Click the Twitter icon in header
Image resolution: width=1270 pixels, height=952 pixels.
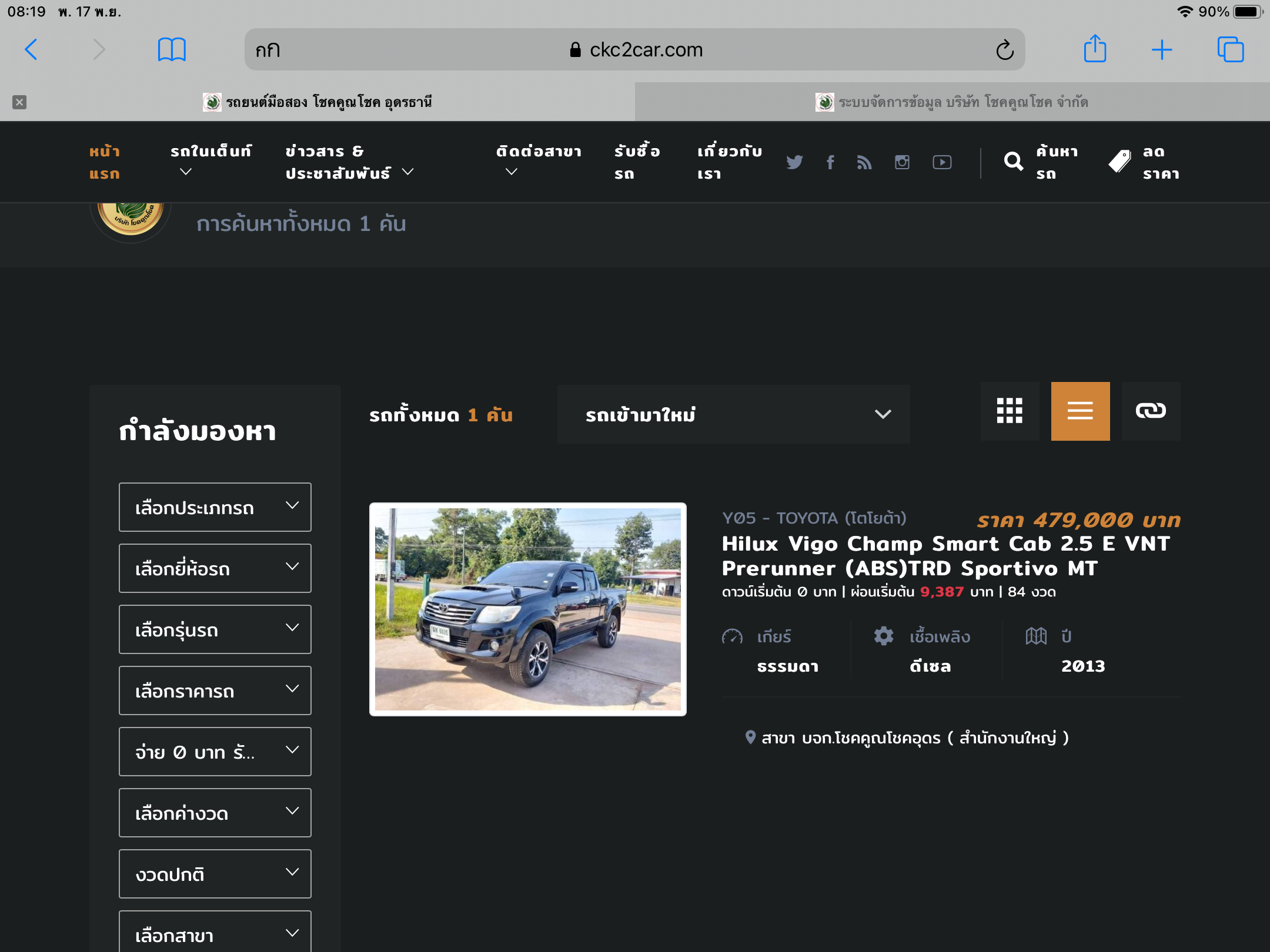pyautogui.click(x=794, y=162)
